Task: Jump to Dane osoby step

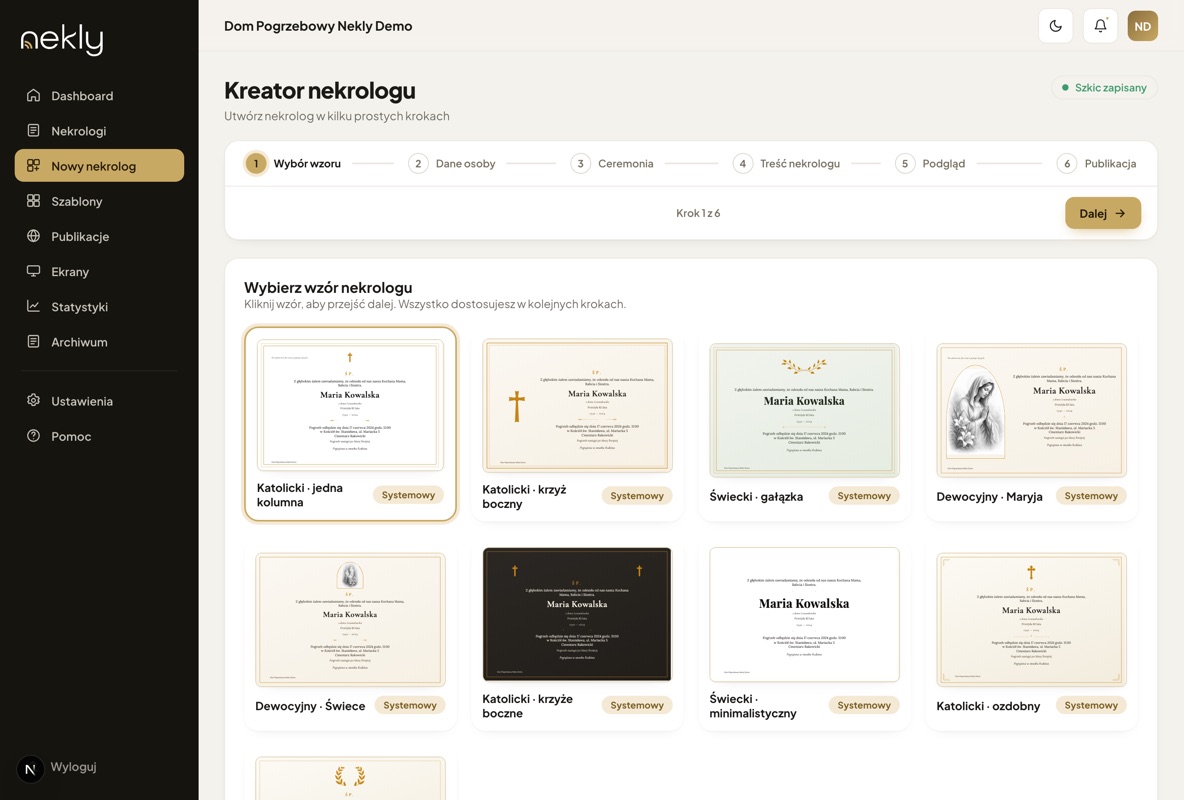Action: pos(465,163)
